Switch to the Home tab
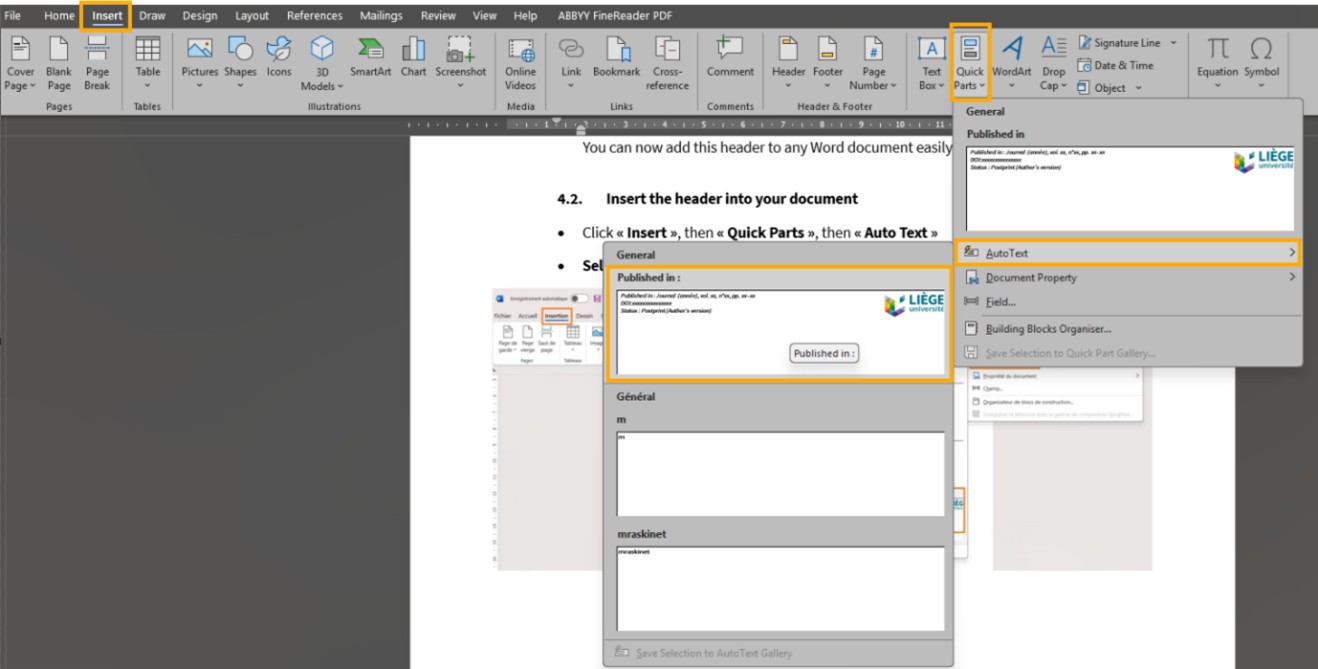Viewport: 1318px width, 669px height. [x=59, y=16]
